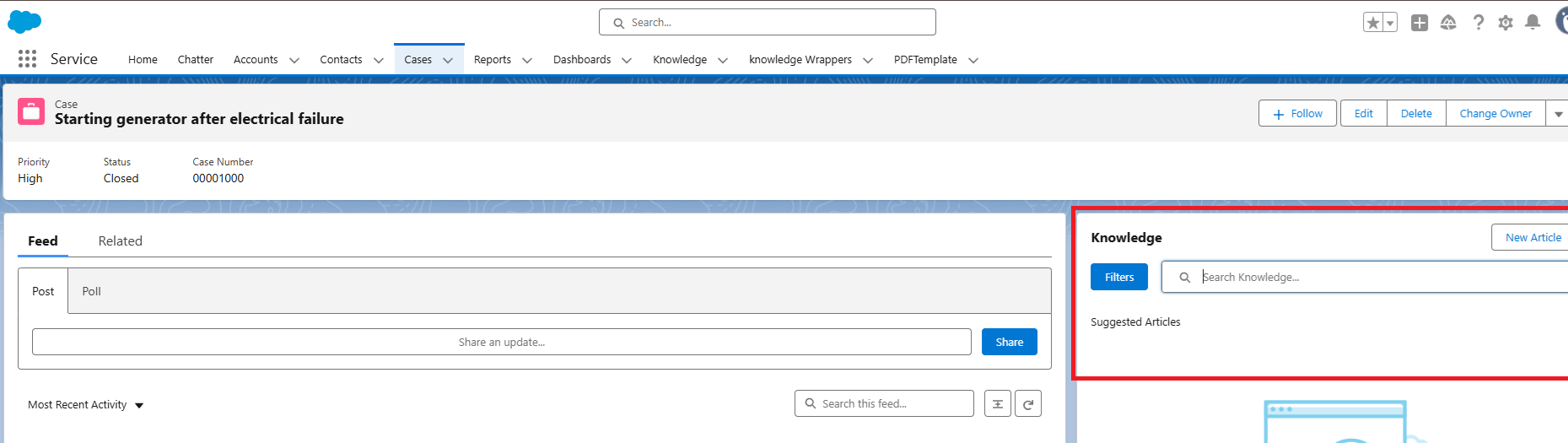The width and height of the screenshot is (1568, 443).
Task: Open Global Actions plus icon
Action: [x=1420, y=23]
